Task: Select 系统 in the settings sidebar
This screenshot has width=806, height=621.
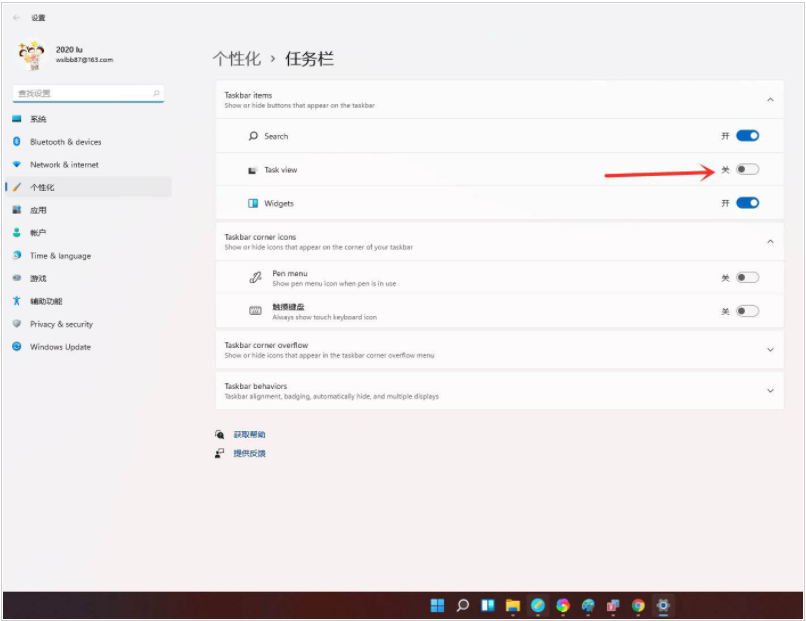Action: 38,119
